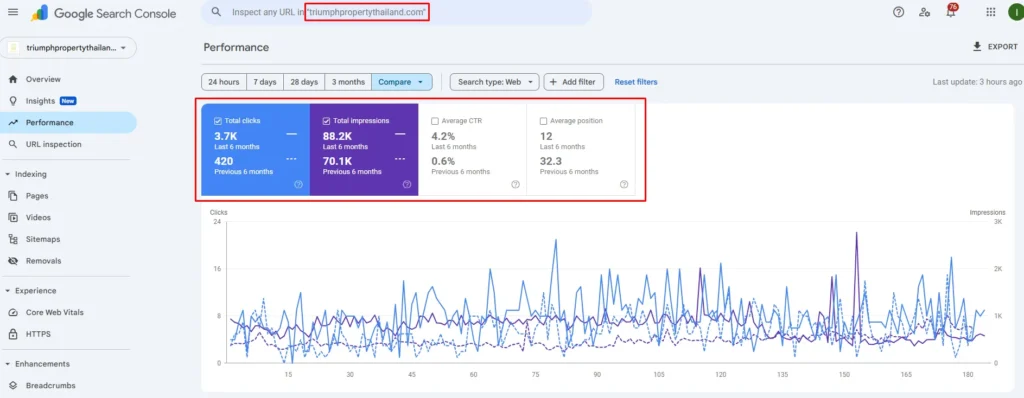
Task: Select the 28 days date range
Action: pyautogui.click(x=304, y=82)
